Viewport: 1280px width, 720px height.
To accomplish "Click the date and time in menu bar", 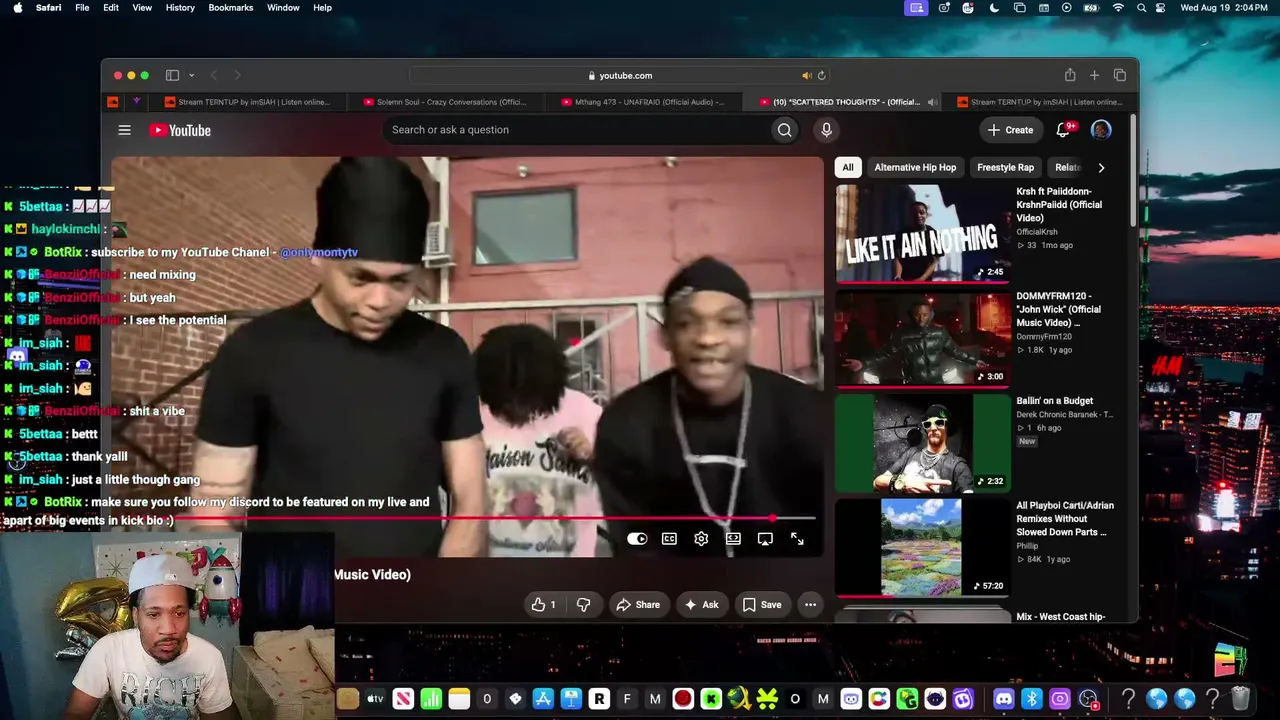I will pos(1225,8).
